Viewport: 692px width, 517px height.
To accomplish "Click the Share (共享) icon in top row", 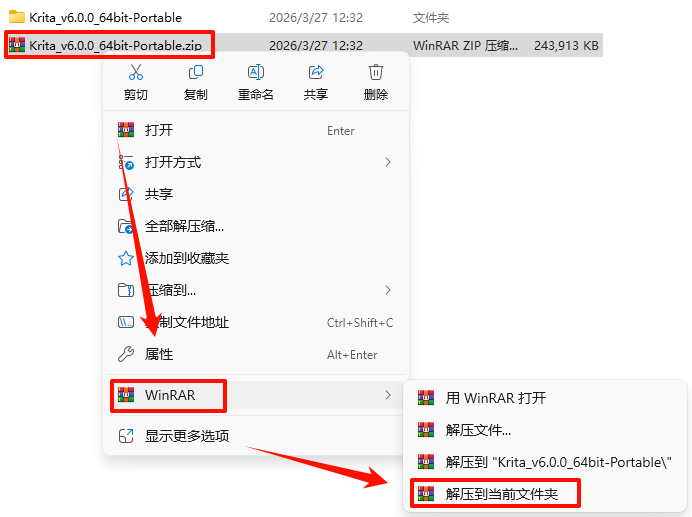I will point(316,72).
